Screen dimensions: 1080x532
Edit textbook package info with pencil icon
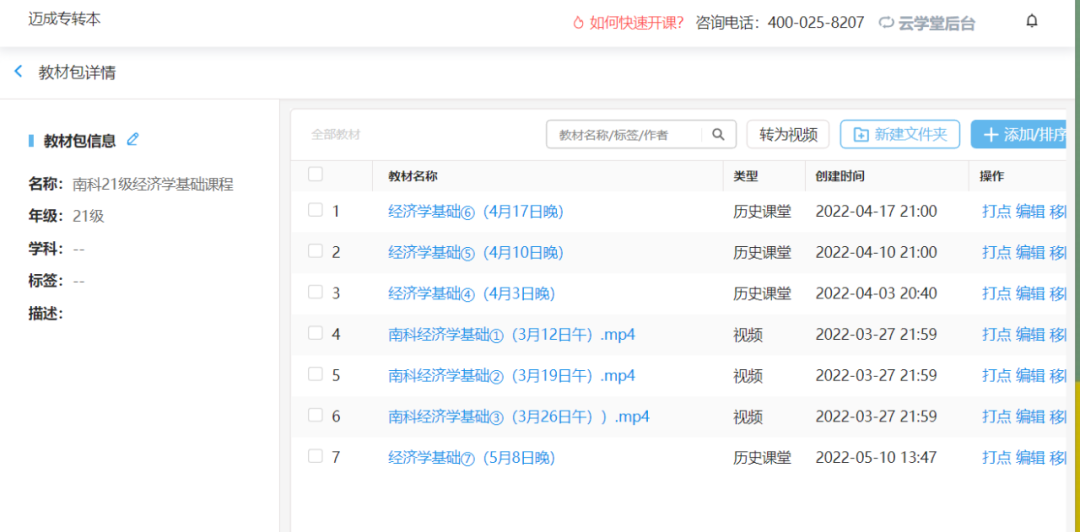click(x=133, y=140)
